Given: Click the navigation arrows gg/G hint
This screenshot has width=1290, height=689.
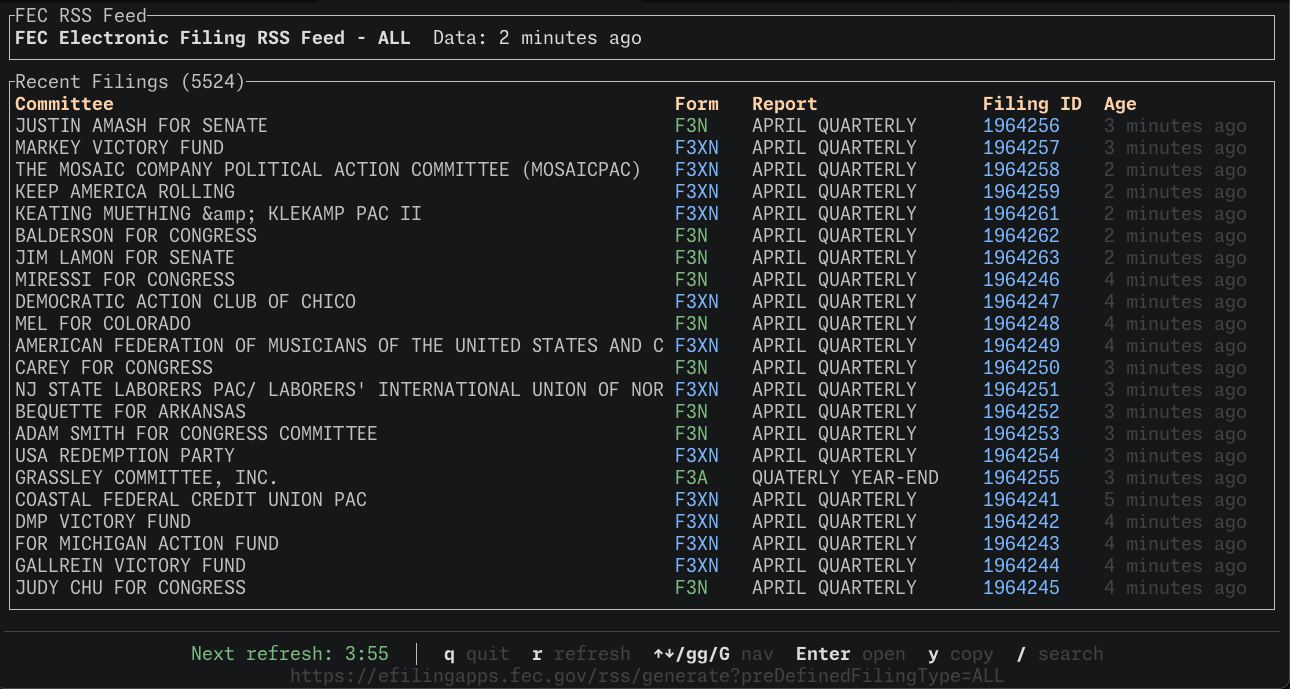Looking at the screenshot, I should 713,654.
